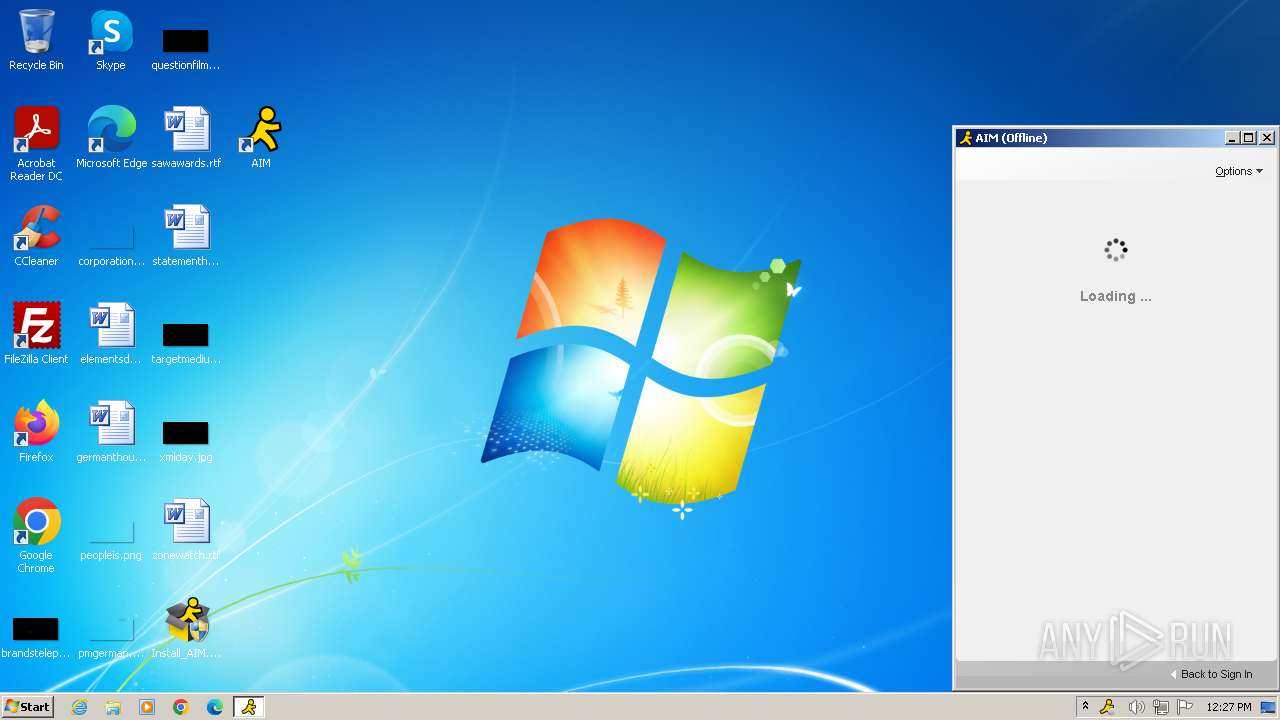Launch FileZilla Client shortcut
The image size is (1280, 720).
coord(36,334)
